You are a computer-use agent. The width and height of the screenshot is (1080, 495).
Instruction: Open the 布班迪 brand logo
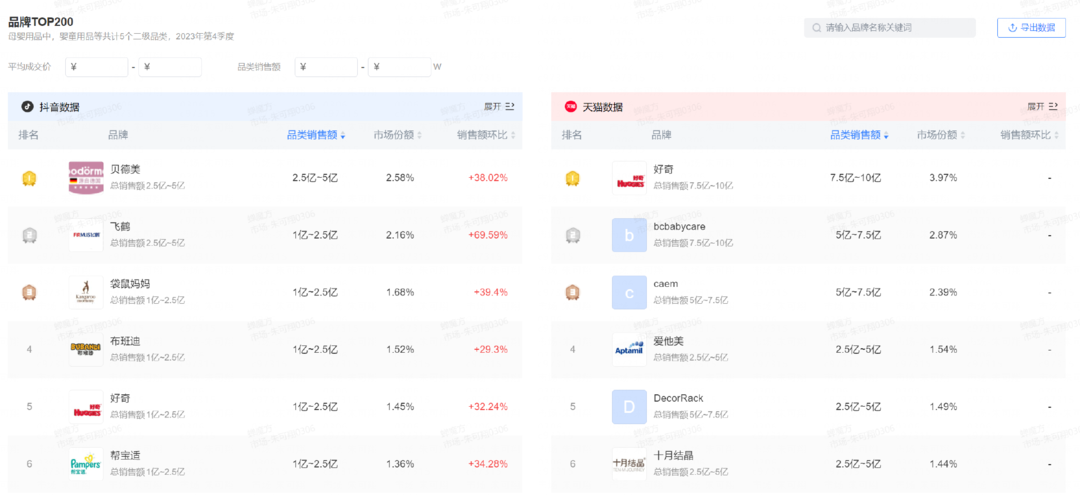[86, 349]
